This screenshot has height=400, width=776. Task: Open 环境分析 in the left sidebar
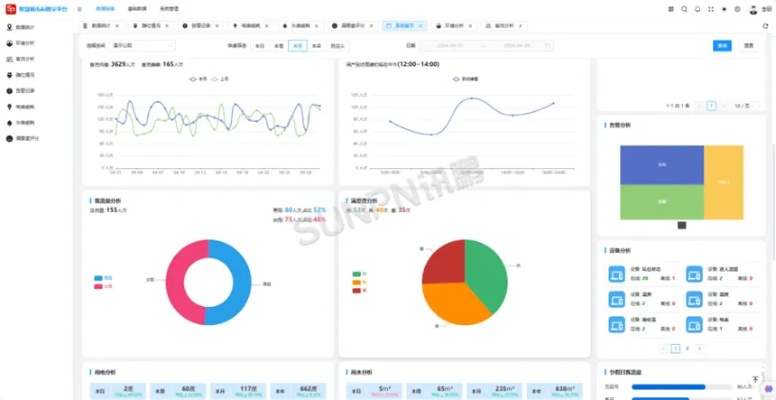tap(24, 44)
